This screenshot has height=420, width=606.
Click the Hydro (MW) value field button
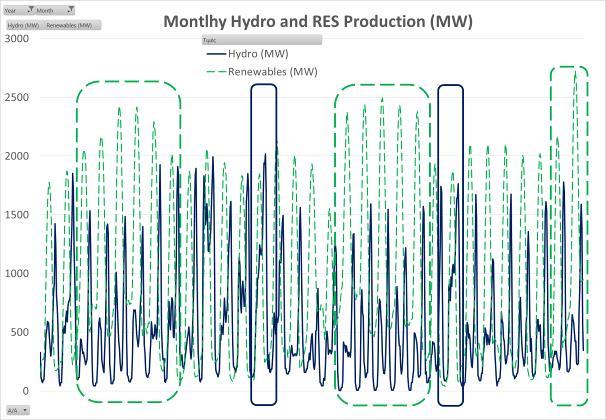coord(24,25)
